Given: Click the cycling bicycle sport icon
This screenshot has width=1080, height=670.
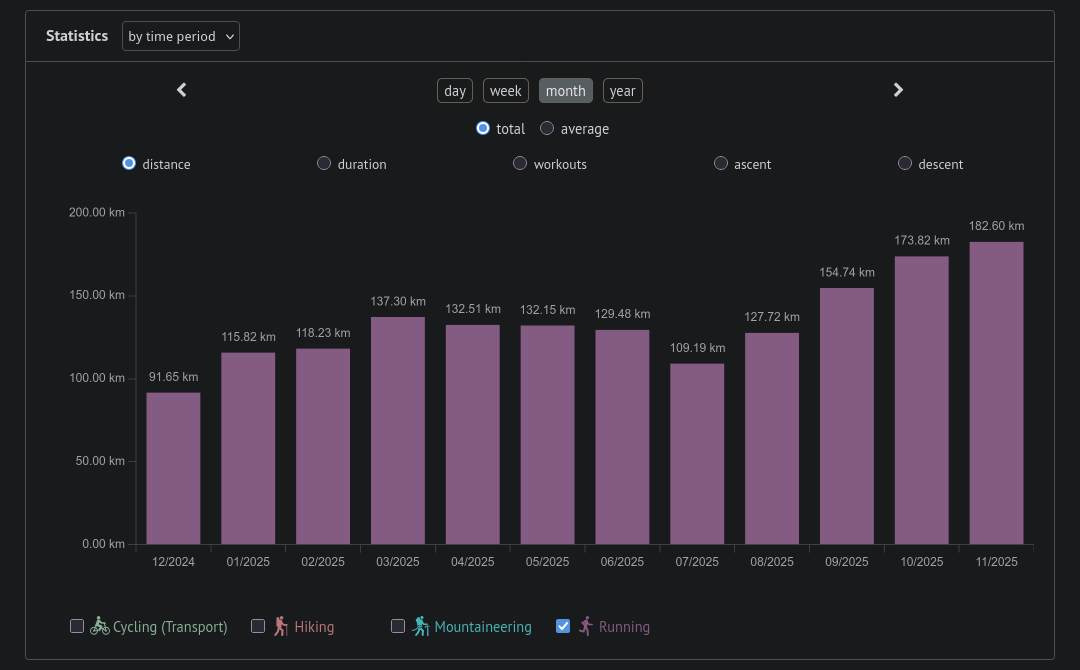Looking at the screenshot, I should [100, 626].
